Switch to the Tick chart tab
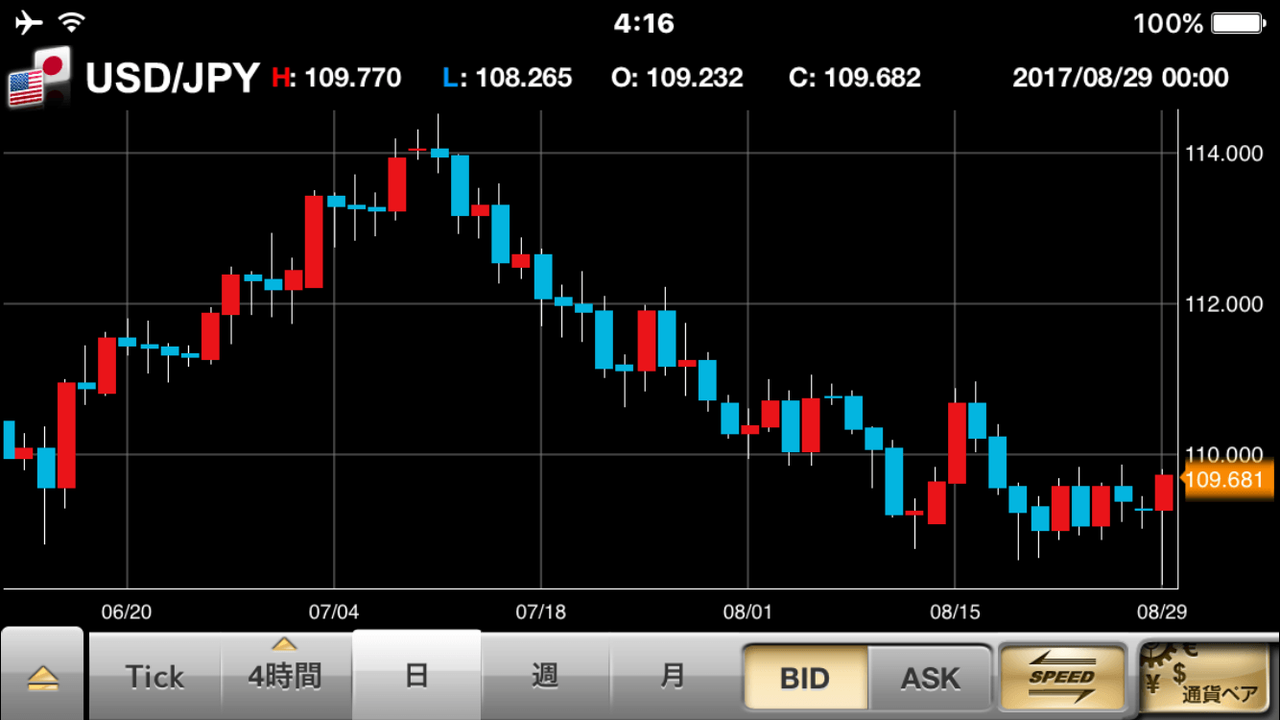This screenshot has width=1280, height=720. (155, 676)
